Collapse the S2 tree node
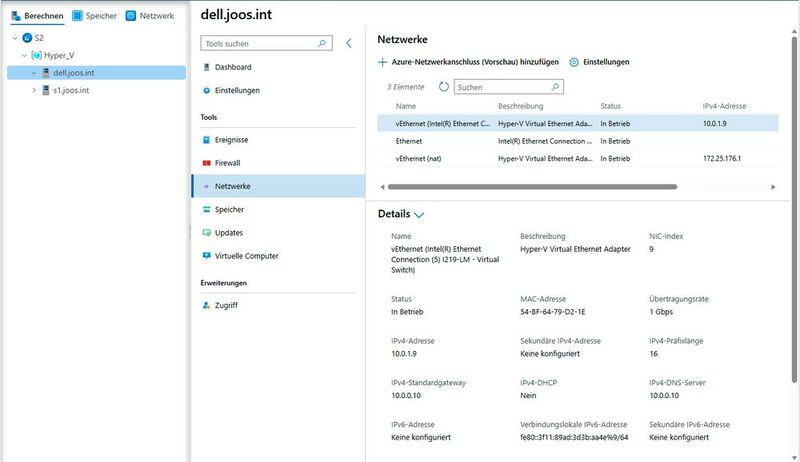This screenshot has height=462, width=800. 15,38
